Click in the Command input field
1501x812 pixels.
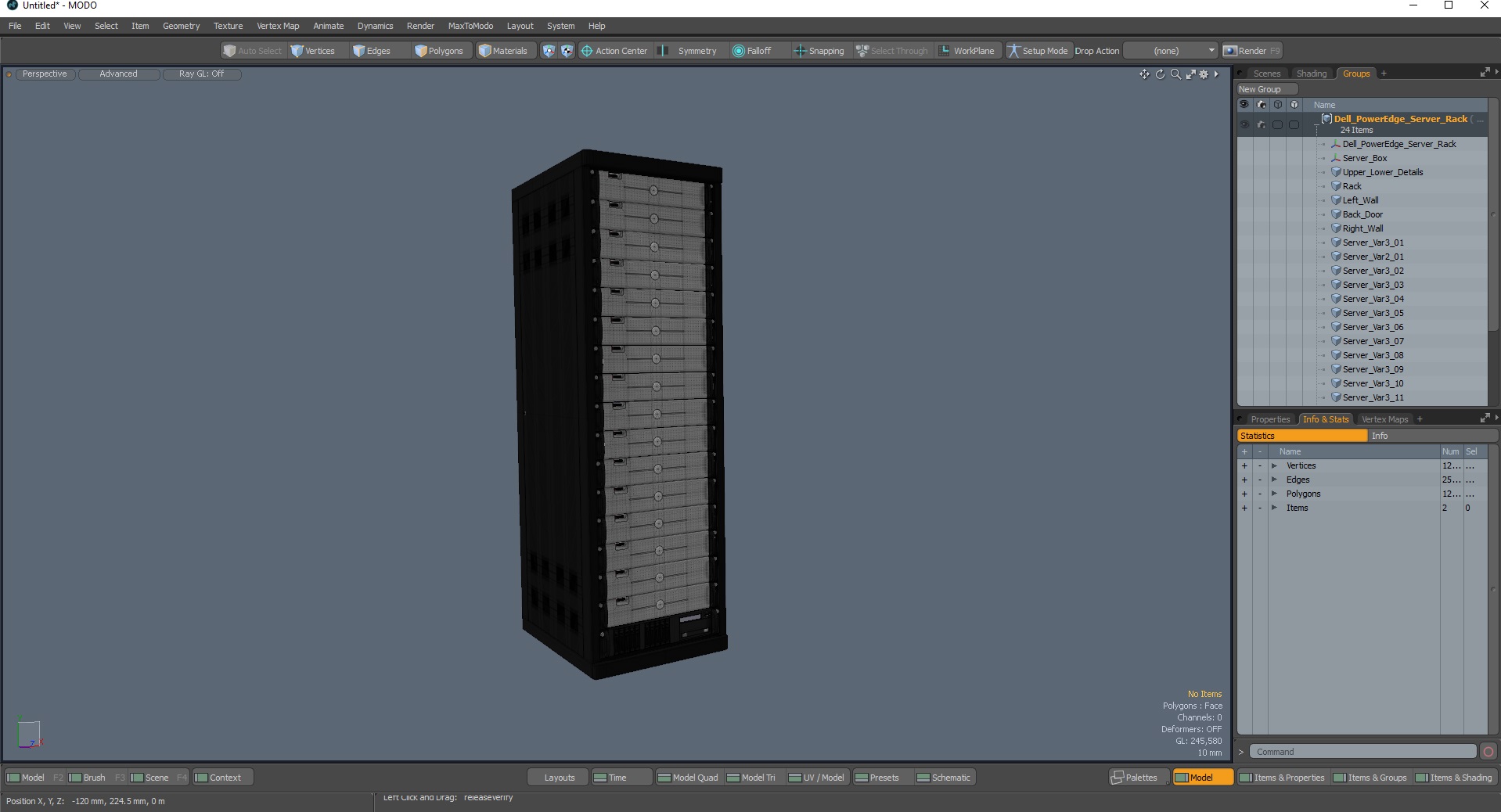pyautogui.click(x=1362, y=752)
